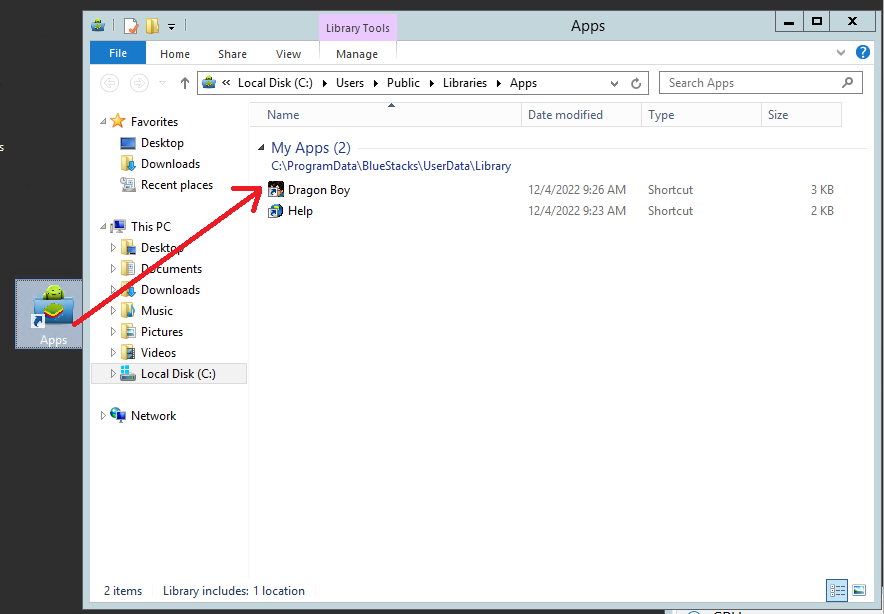Open the View ribbon tab
884x614 pixels.
pyautogui.click(x=288, y=54)
